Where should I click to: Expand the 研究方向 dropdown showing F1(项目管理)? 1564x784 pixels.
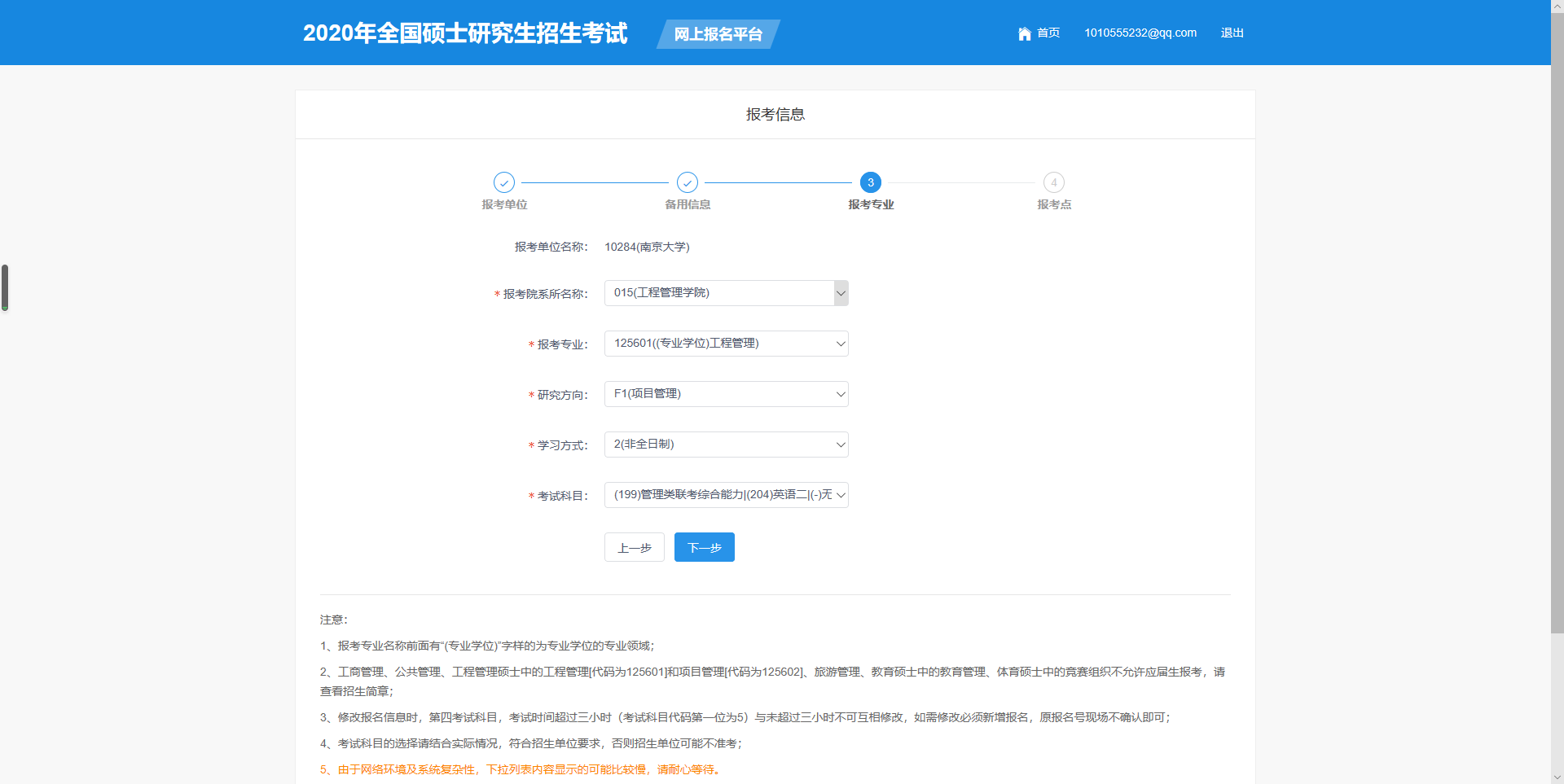(x=726, y=394)
